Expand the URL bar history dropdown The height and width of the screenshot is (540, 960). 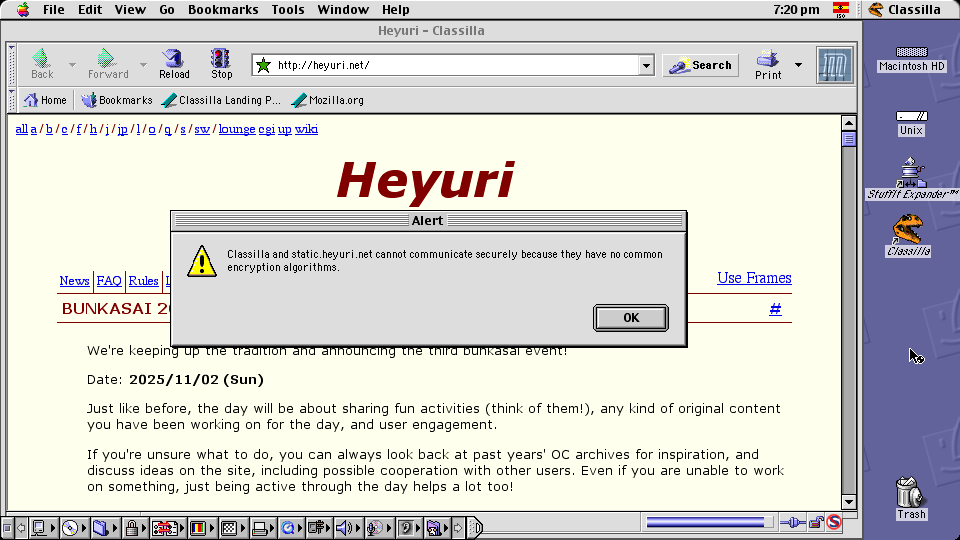pos(646,66)
